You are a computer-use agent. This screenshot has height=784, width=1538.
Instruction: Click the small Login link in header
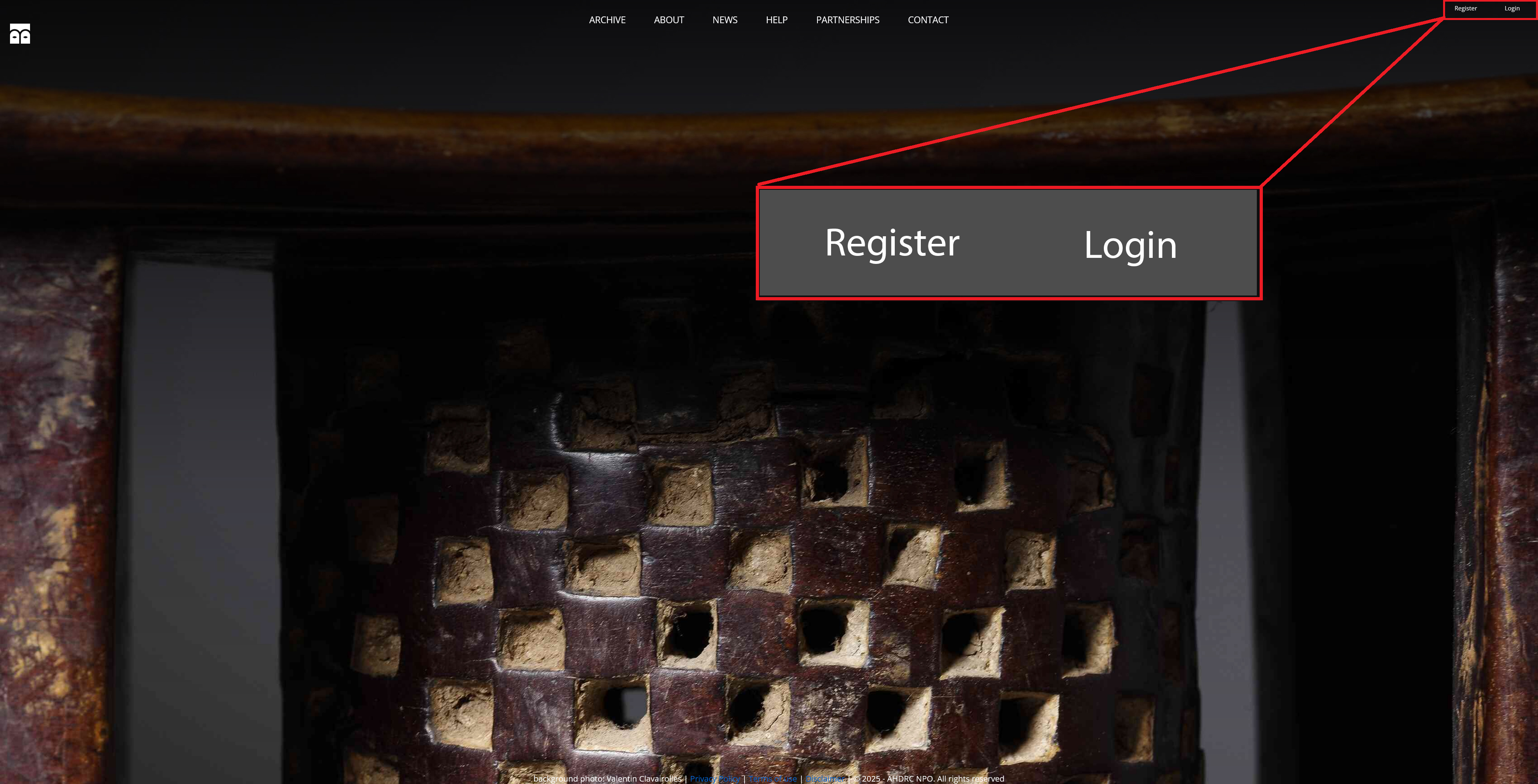point(1512,8)
